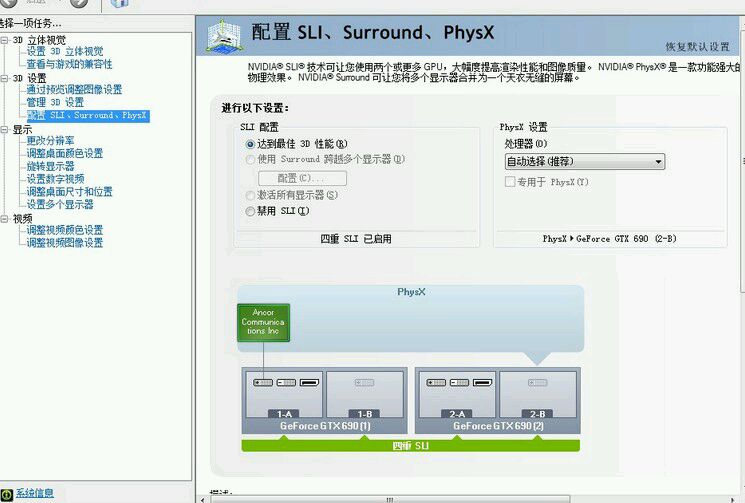The width and height of the screenshot is (745, 503).
Task: Check the 专用于 PhysX checkbox
Action: (510, 181)
